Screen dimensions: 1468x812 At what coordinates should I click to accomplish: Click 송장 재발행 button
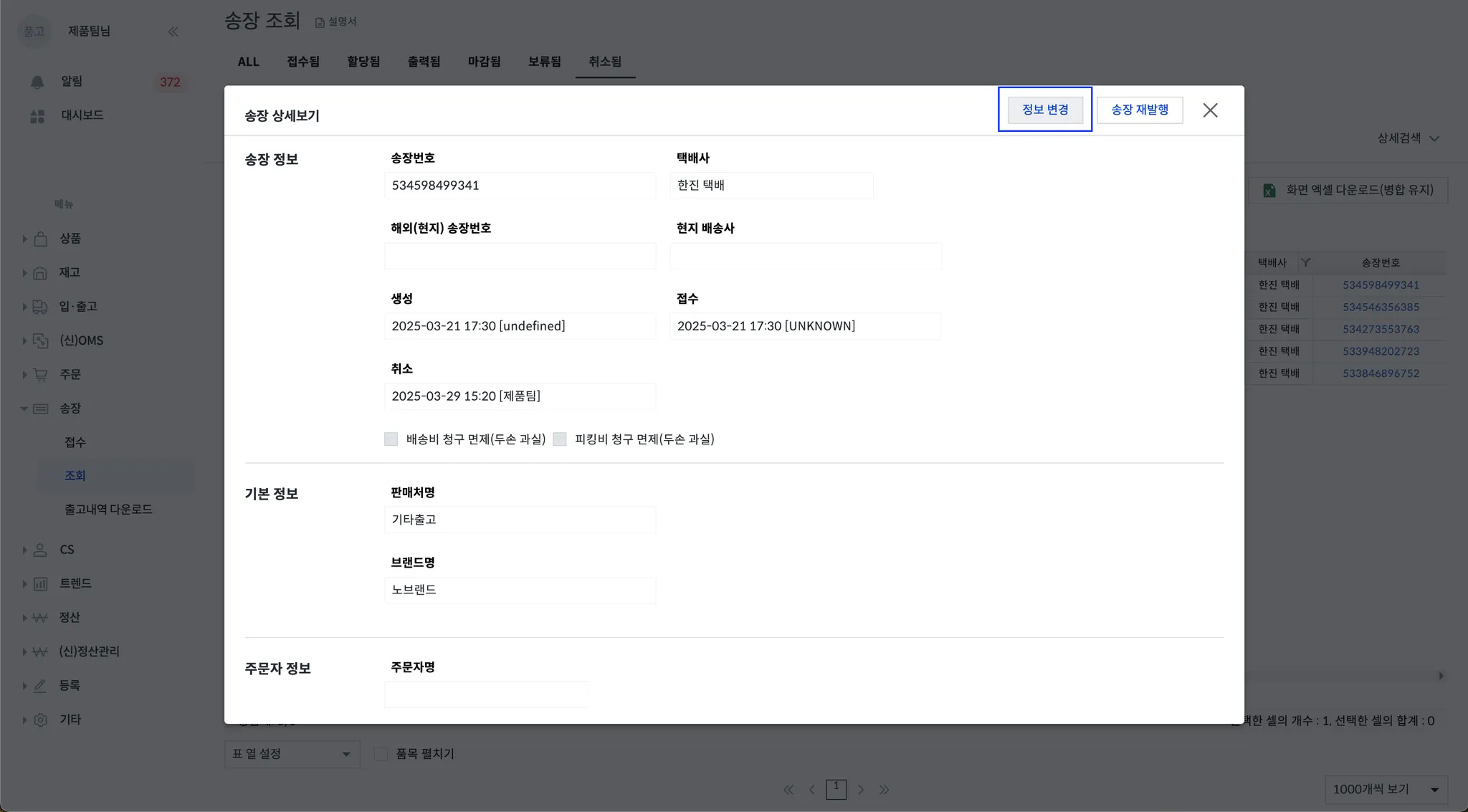1139,110
